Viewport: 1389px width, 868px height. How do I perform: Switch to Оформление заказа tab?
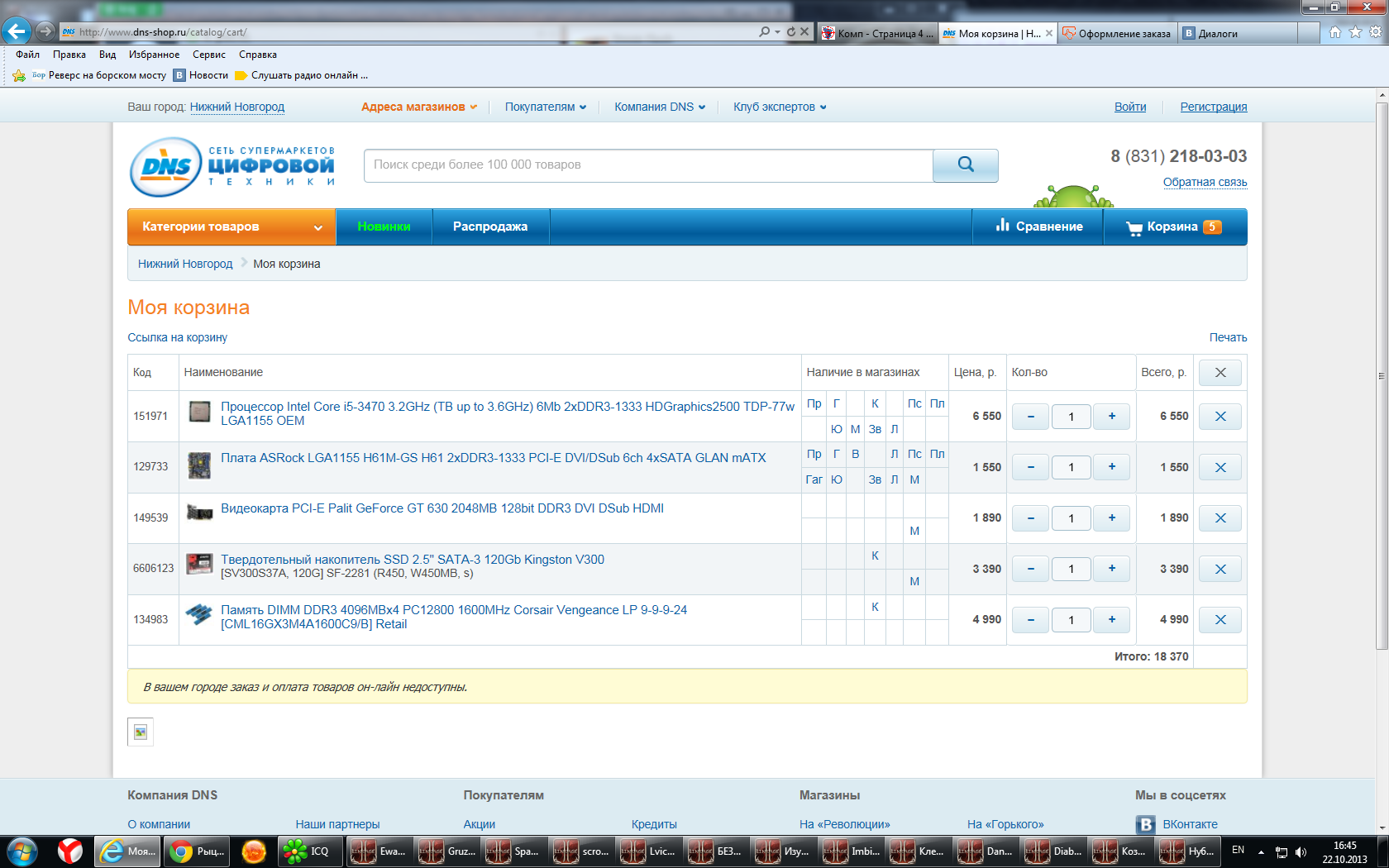click(x=1118, y=34)
